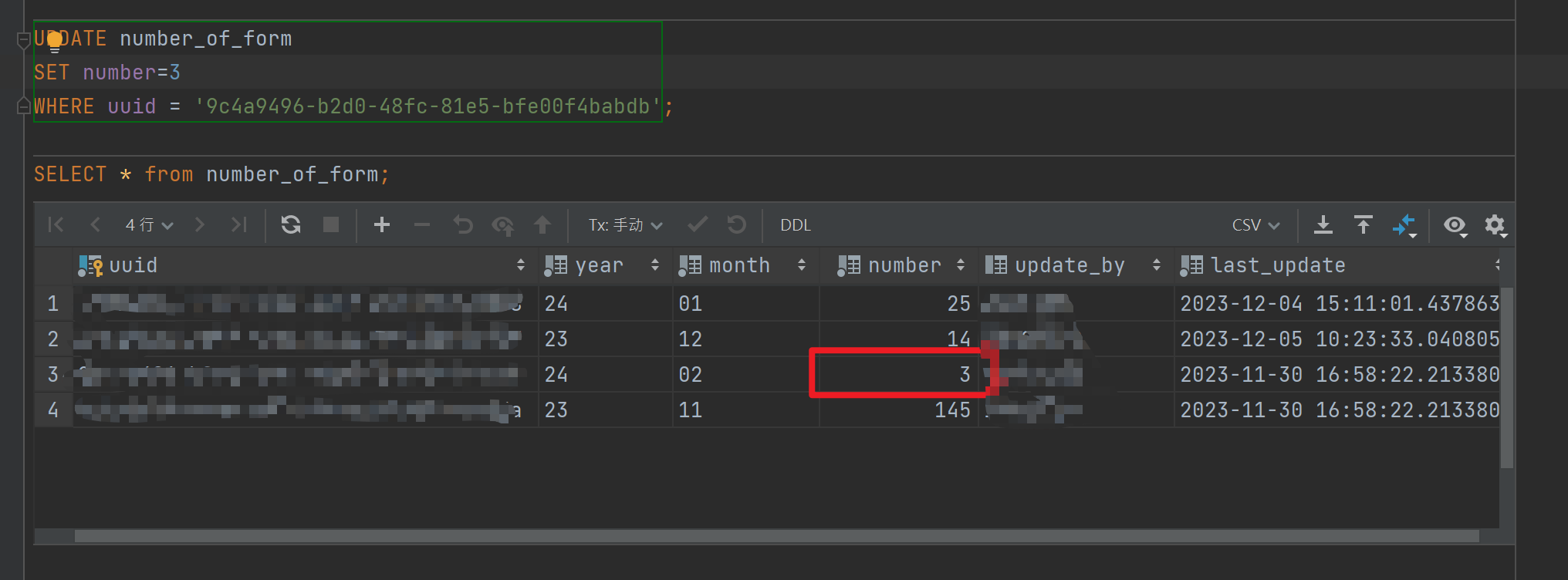
Task: Open the DDL view
Action: 793,224
